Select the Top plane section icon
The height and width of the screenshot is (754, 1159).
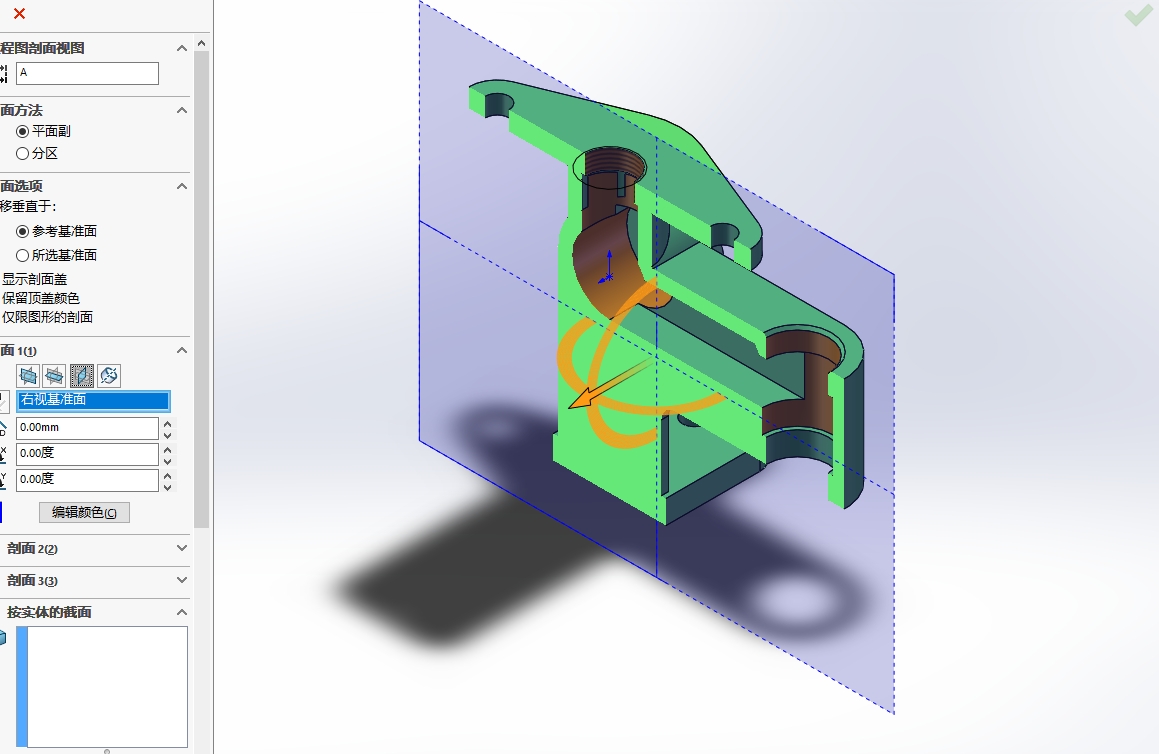pyautogui.click(x=55, y=376)
